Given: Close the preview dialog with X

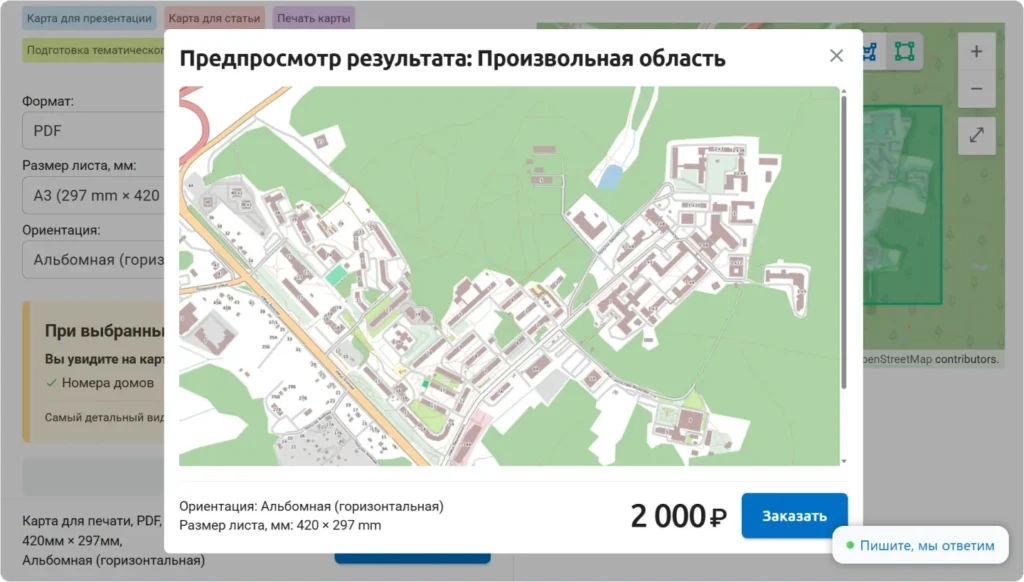Looking at the screenshot, I should (x=836, y=56).
